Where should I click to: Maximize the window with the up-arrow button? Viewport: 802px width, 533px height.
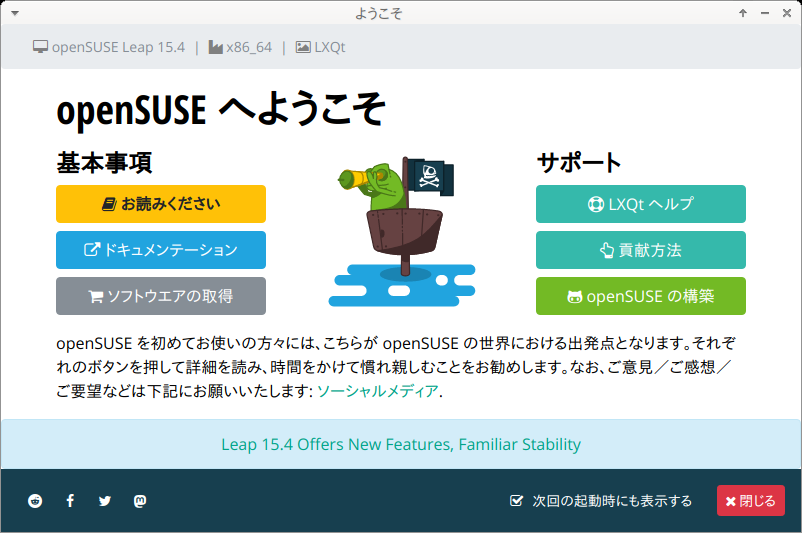tap(743, 13)
